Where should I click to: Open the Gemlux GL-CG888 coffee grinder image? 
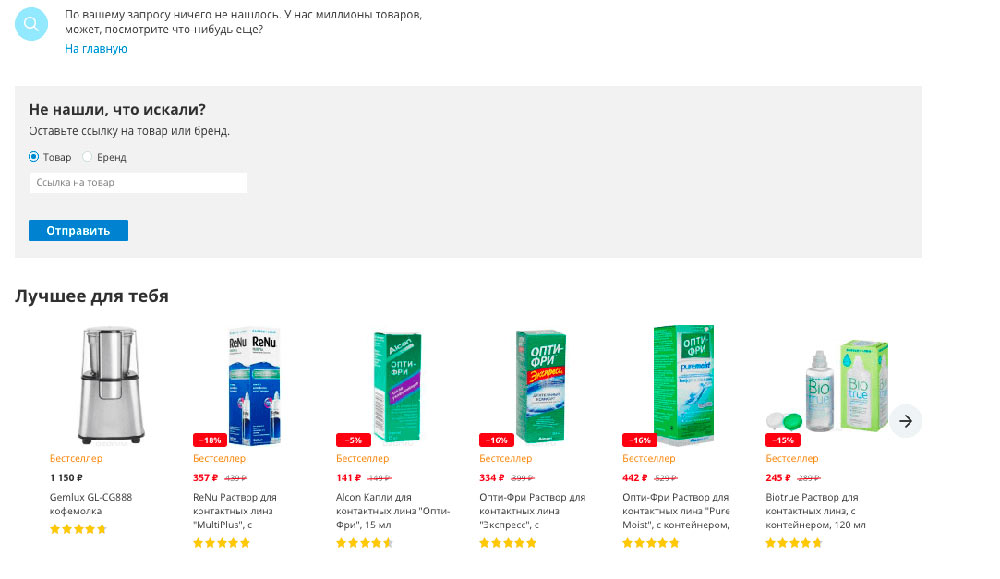coord(104,384)
